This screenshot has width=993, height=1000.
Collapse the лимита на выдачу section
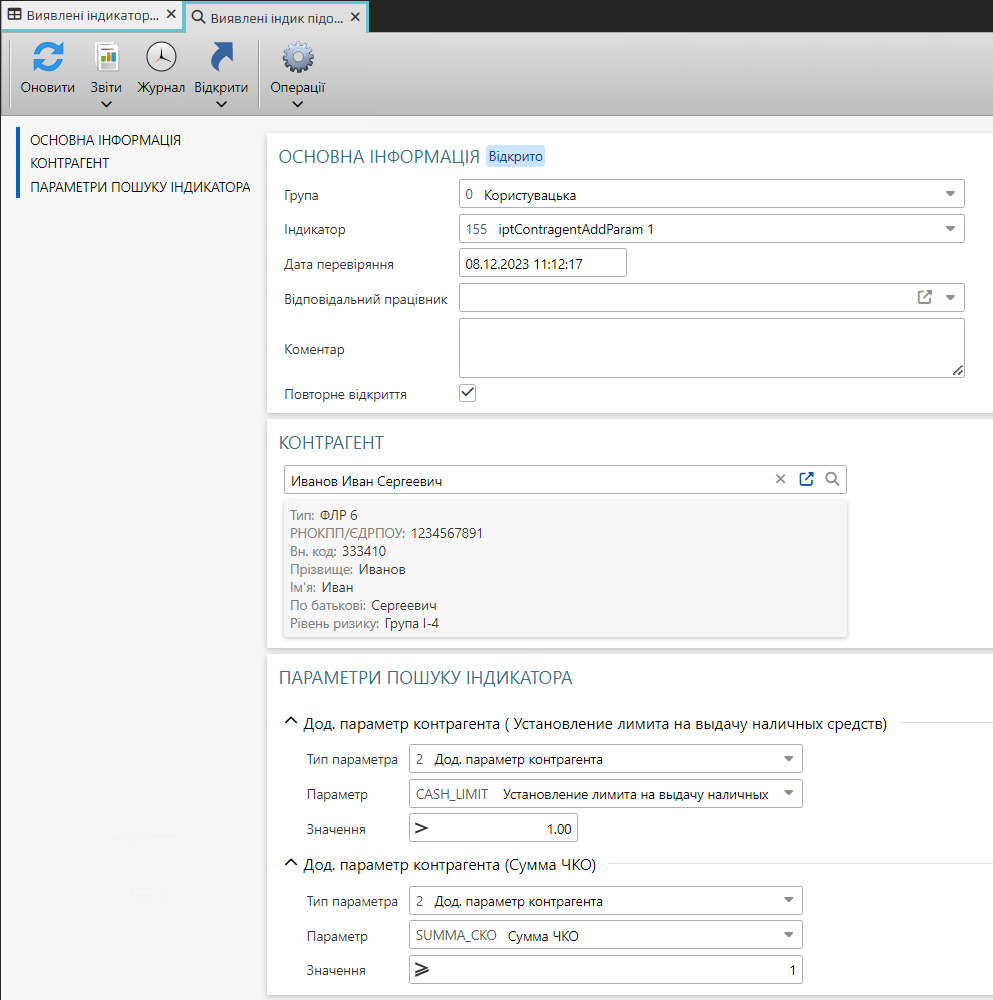pos(291,724)
